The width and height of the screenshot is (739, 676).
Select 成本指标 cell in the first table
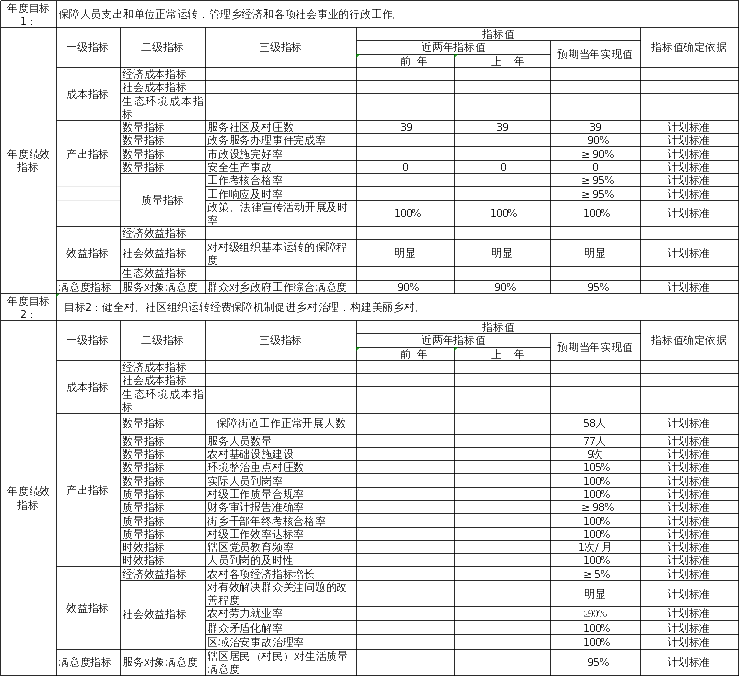(x=88, y=94)
